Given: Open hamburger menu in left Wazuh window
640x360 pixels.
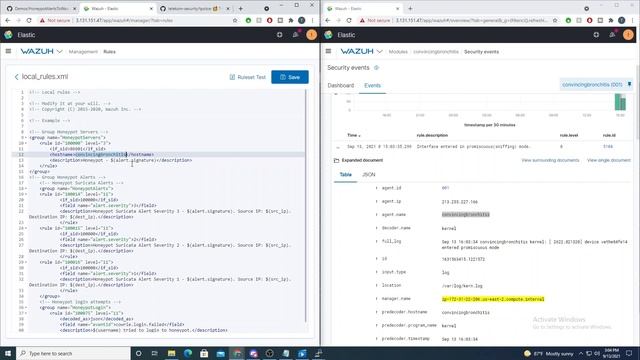Looking at the screenshot, I should coord(8,51).
